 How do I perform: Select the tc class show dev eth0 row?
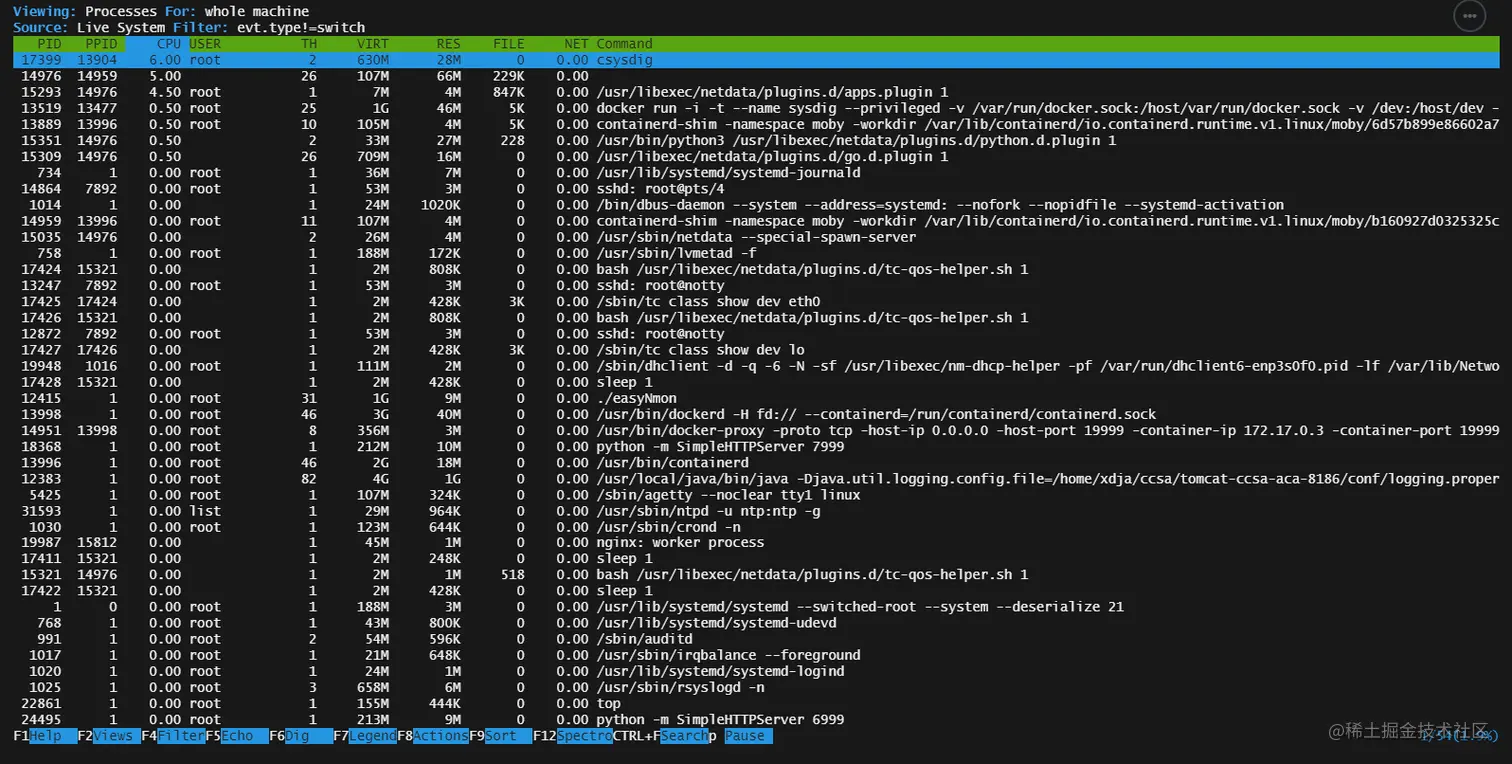(x=756, y=301)
